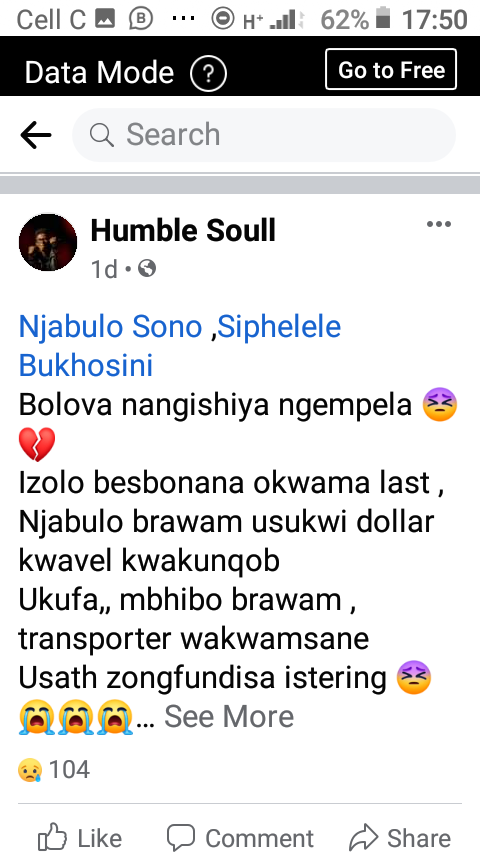The height and width of the screenshot is (854, 480).
Task: Click the globe public audience icon
Action: [147, 268]
